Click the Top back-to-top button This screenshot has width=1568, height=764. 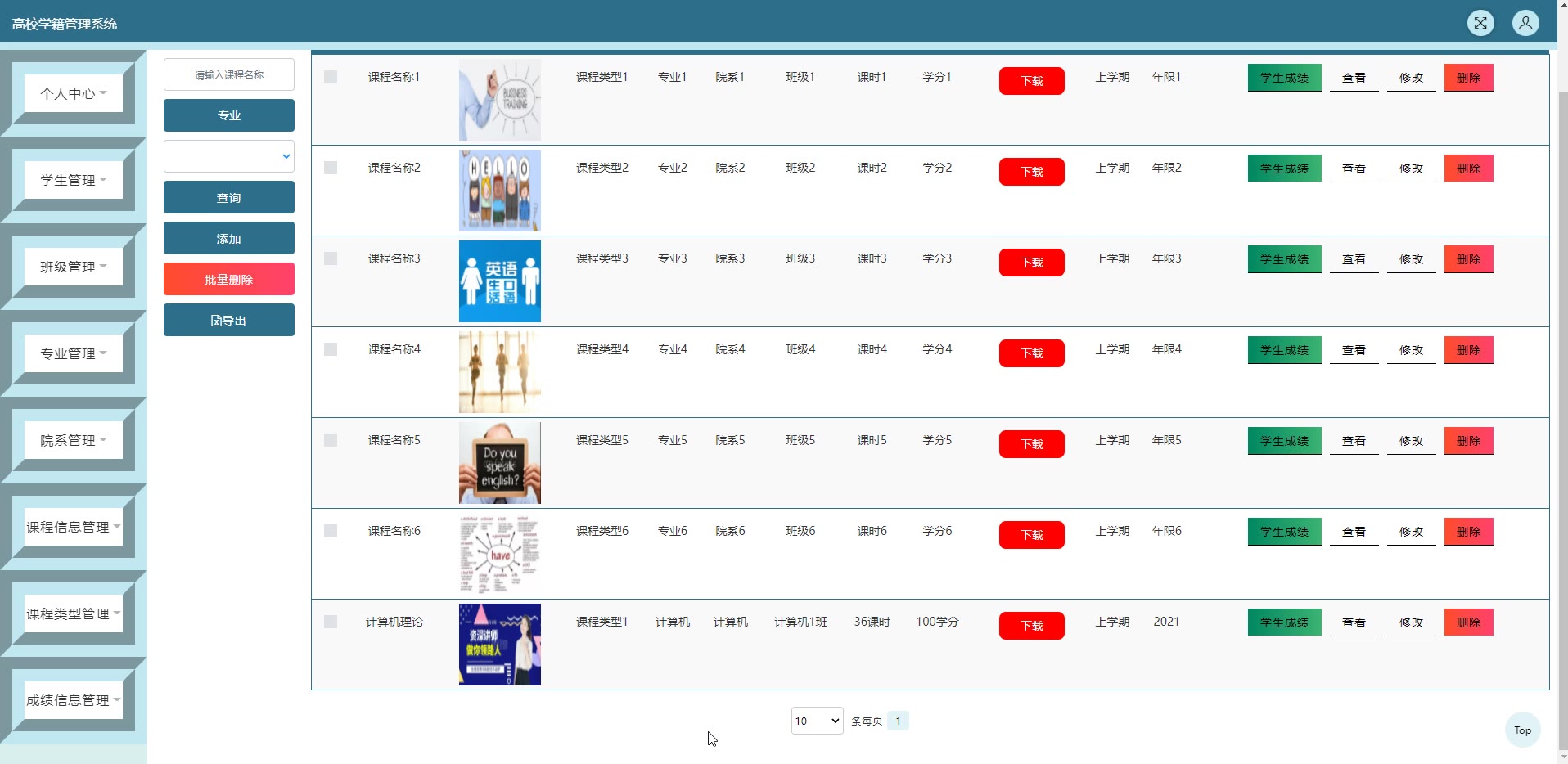(1523, 730)
